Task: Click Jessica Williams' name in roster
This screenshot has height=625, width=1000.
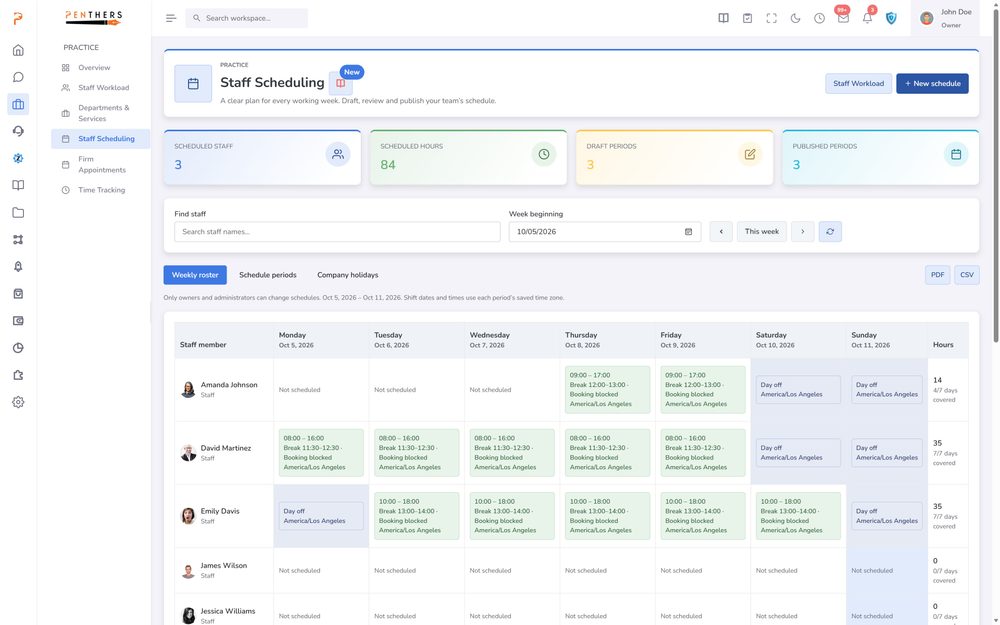Action: [x=228, y=611]
